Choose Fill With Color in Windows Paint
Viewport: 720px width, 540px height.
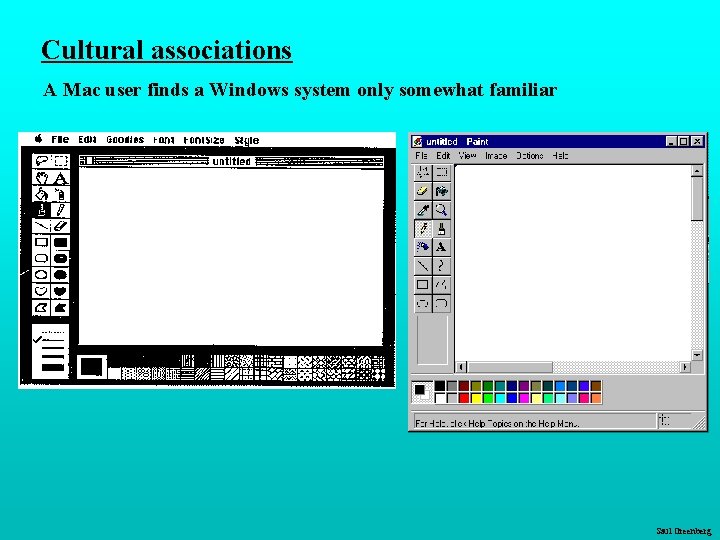pyautogui.click(x=442, y=191)
